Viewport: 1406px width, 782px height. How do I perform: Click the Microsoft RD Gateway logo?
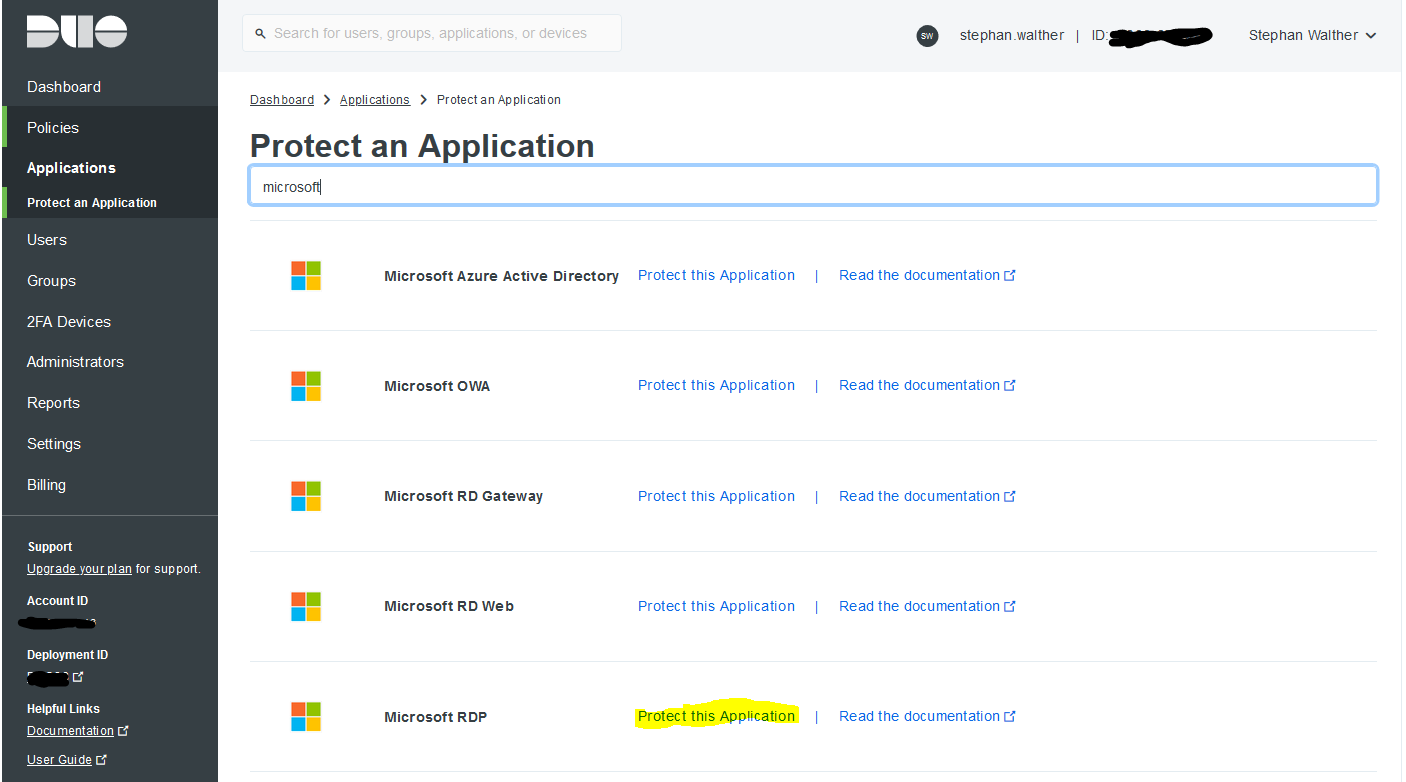tap(306, 496)
